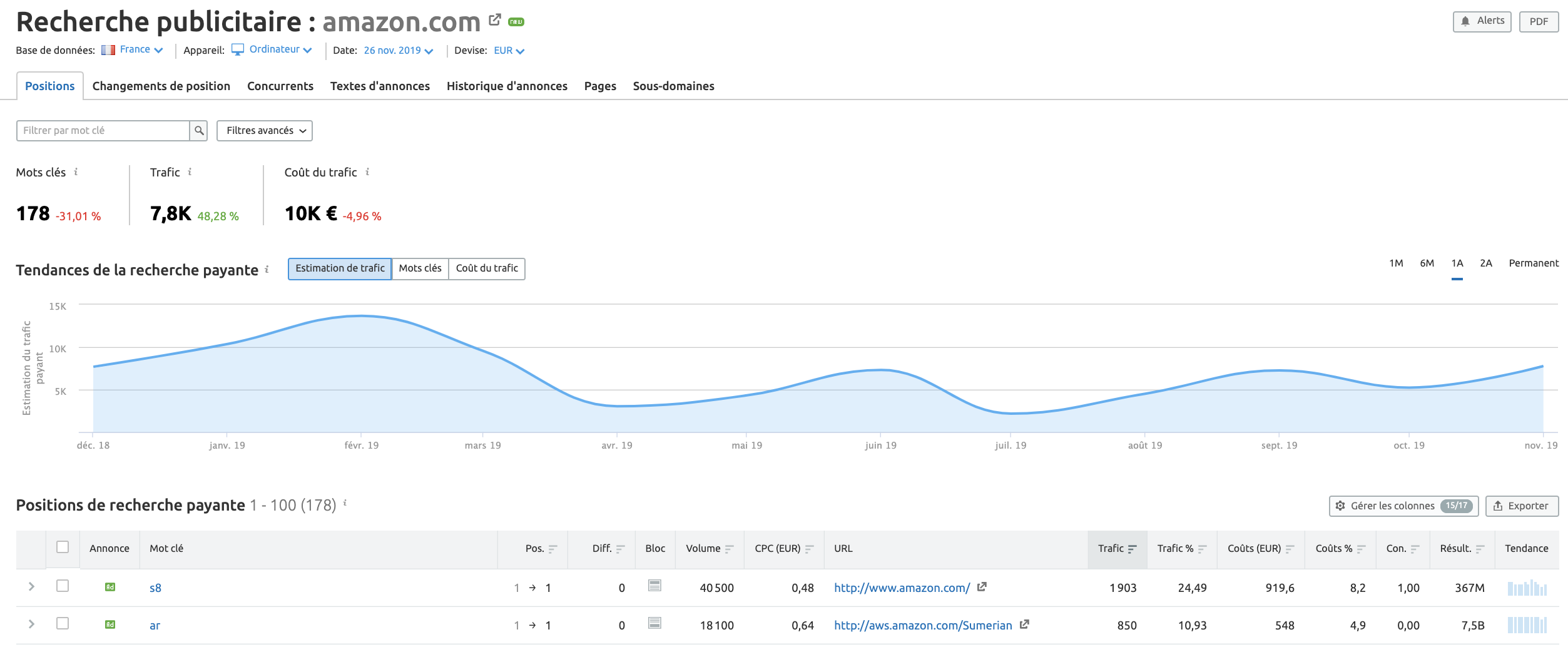Set chart range to 2A

click(x=1486, y=263)
